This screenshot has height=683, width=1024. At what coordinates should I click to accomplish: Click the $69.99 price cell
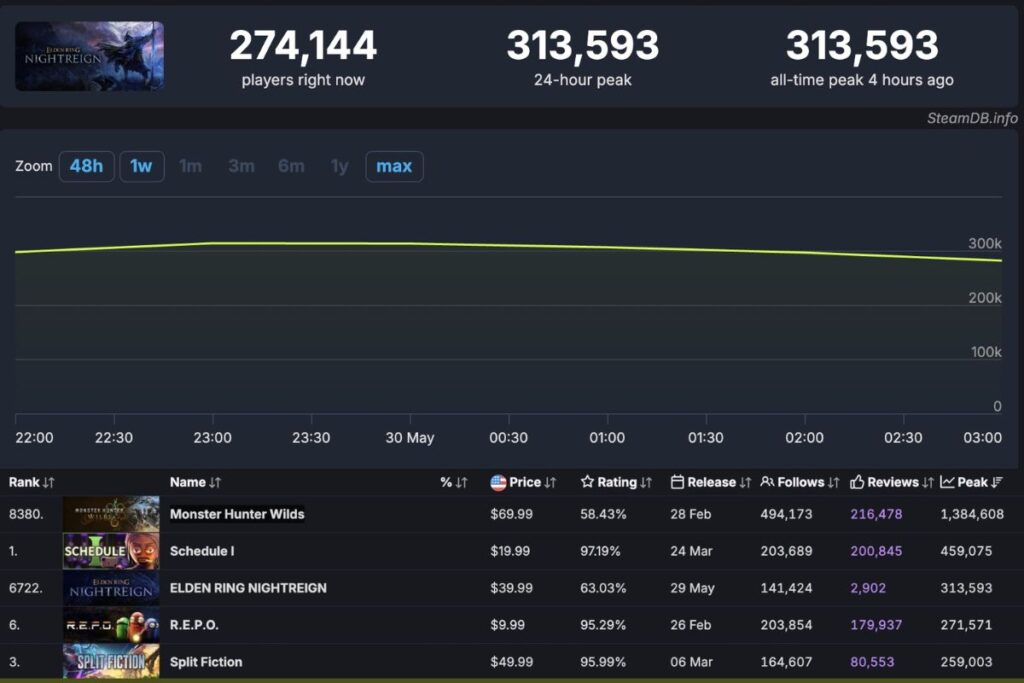(x=511, y=514)
